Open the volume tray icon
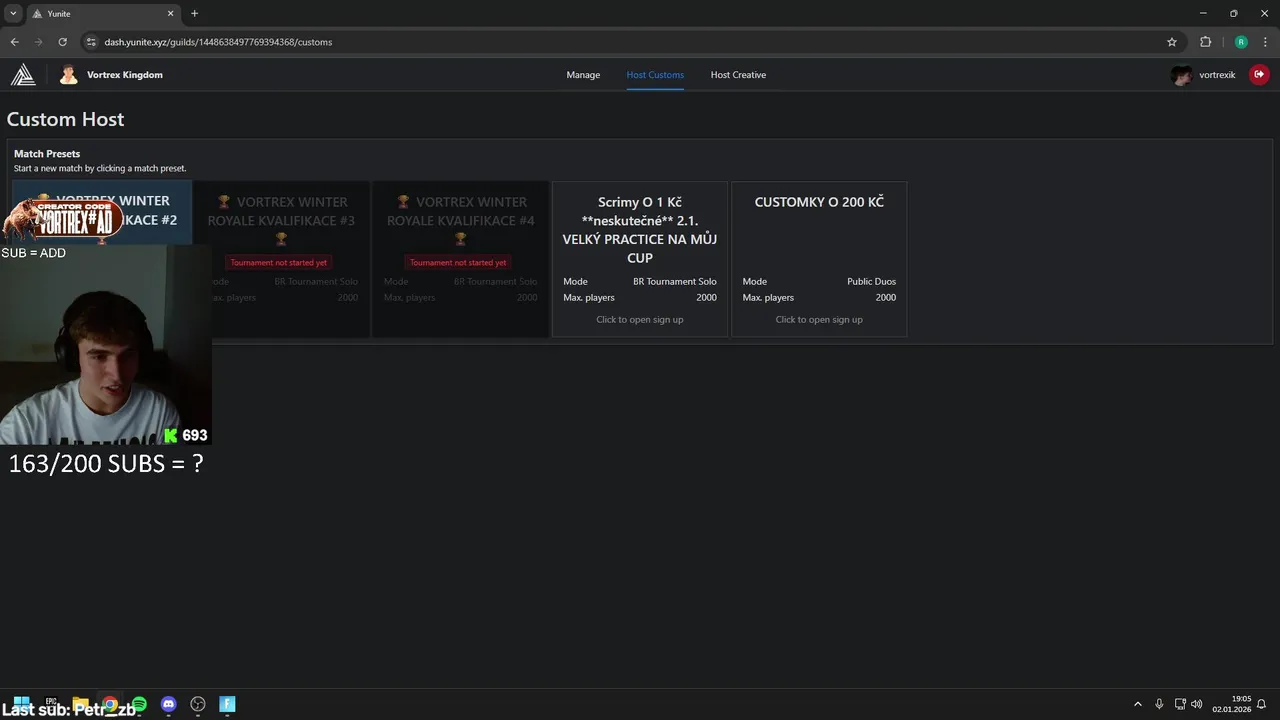 [1197, 704]
